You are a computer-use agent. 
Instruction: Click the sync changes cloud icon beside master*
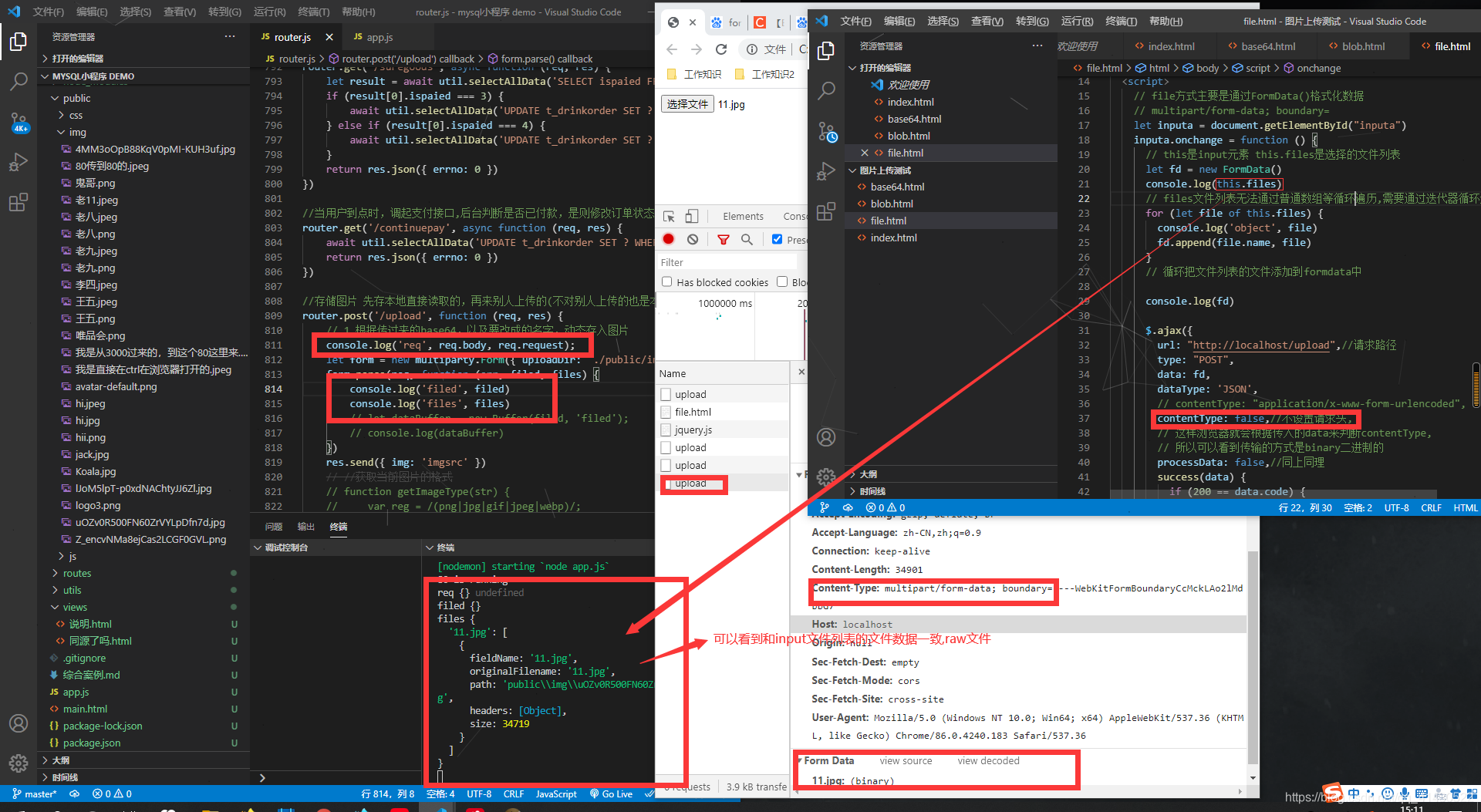[74, 793]
